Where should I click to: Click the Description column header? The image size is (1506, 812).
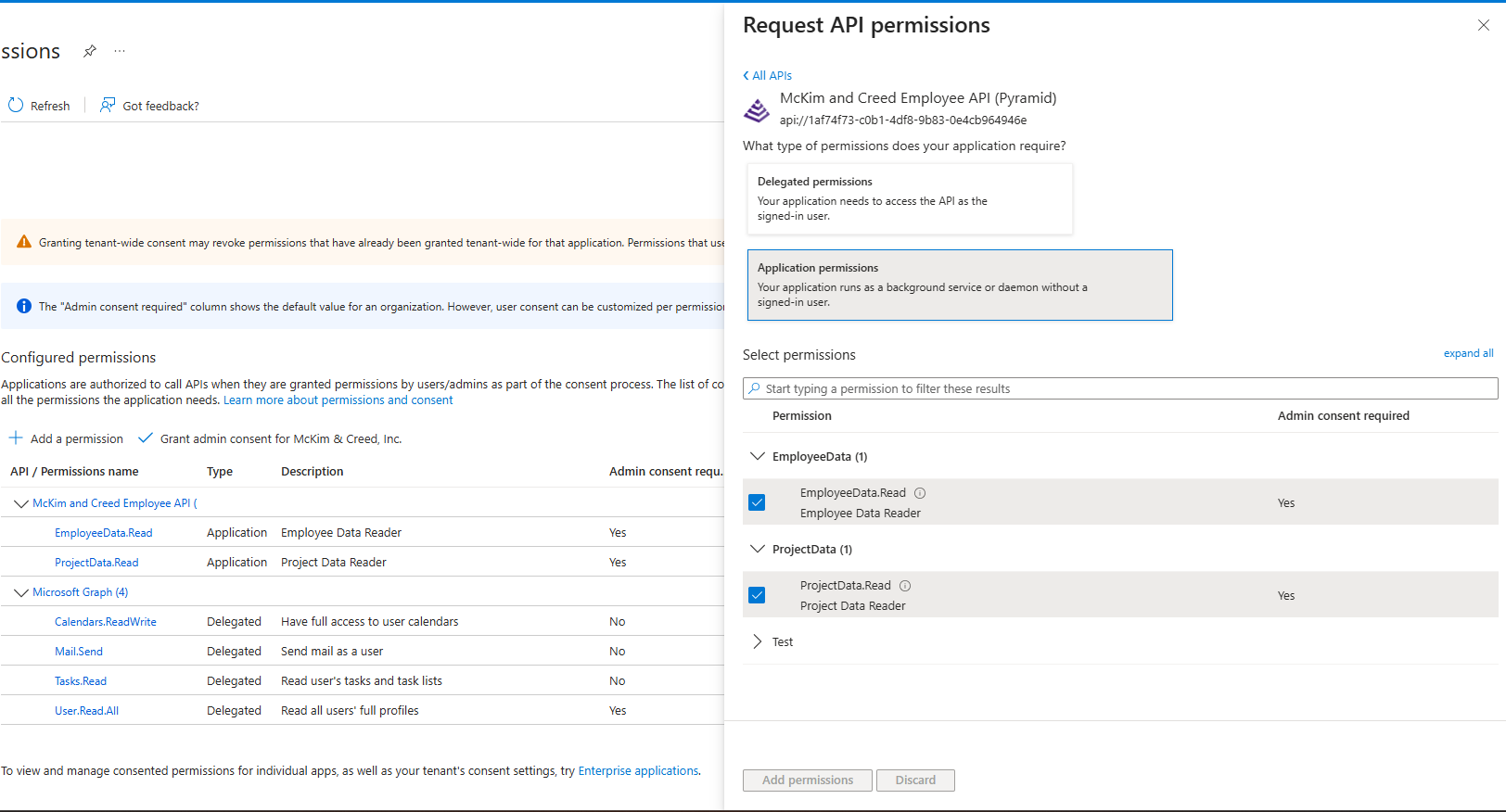tap(313, 472)
